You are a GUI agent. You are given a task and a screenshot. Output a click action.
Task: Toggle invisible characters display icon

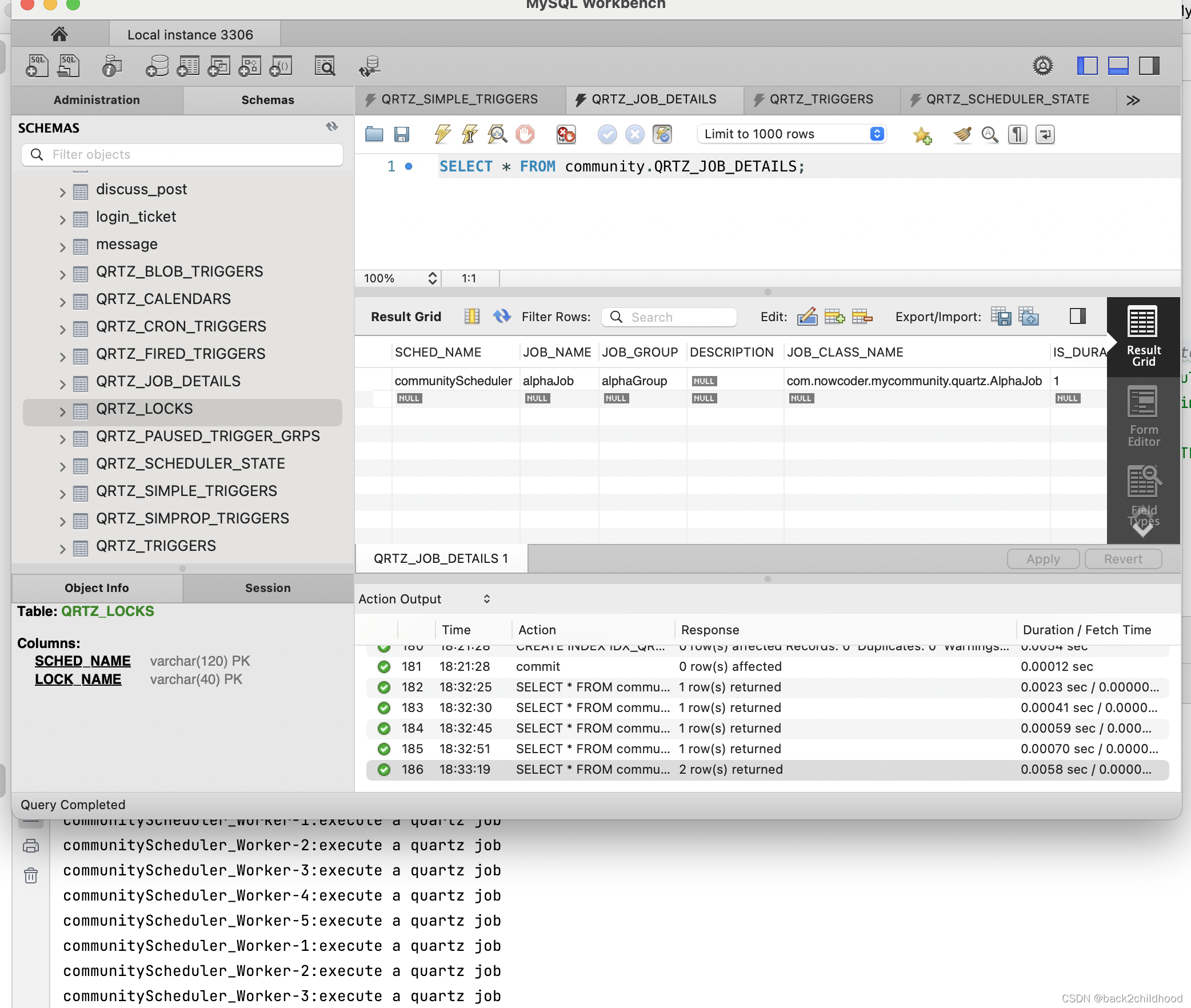click(x=1017, y=134)
